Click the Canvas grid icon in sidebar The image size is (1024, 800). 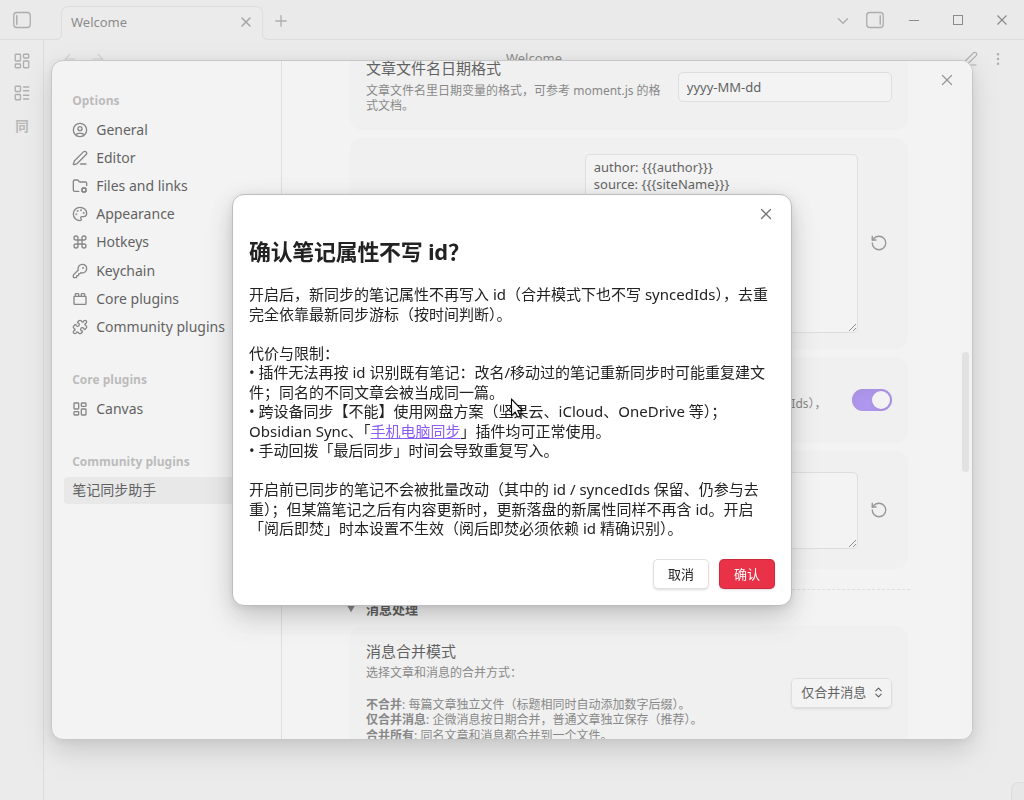pos(80,409)
